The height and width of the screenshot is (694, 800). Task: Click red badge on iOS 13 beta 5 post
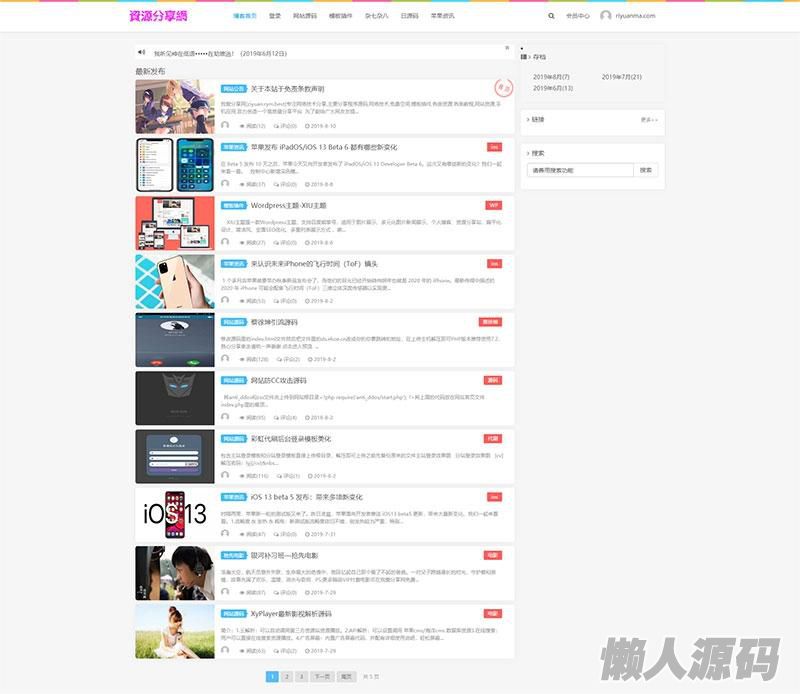pyautogui.click(x=494, y=497)
